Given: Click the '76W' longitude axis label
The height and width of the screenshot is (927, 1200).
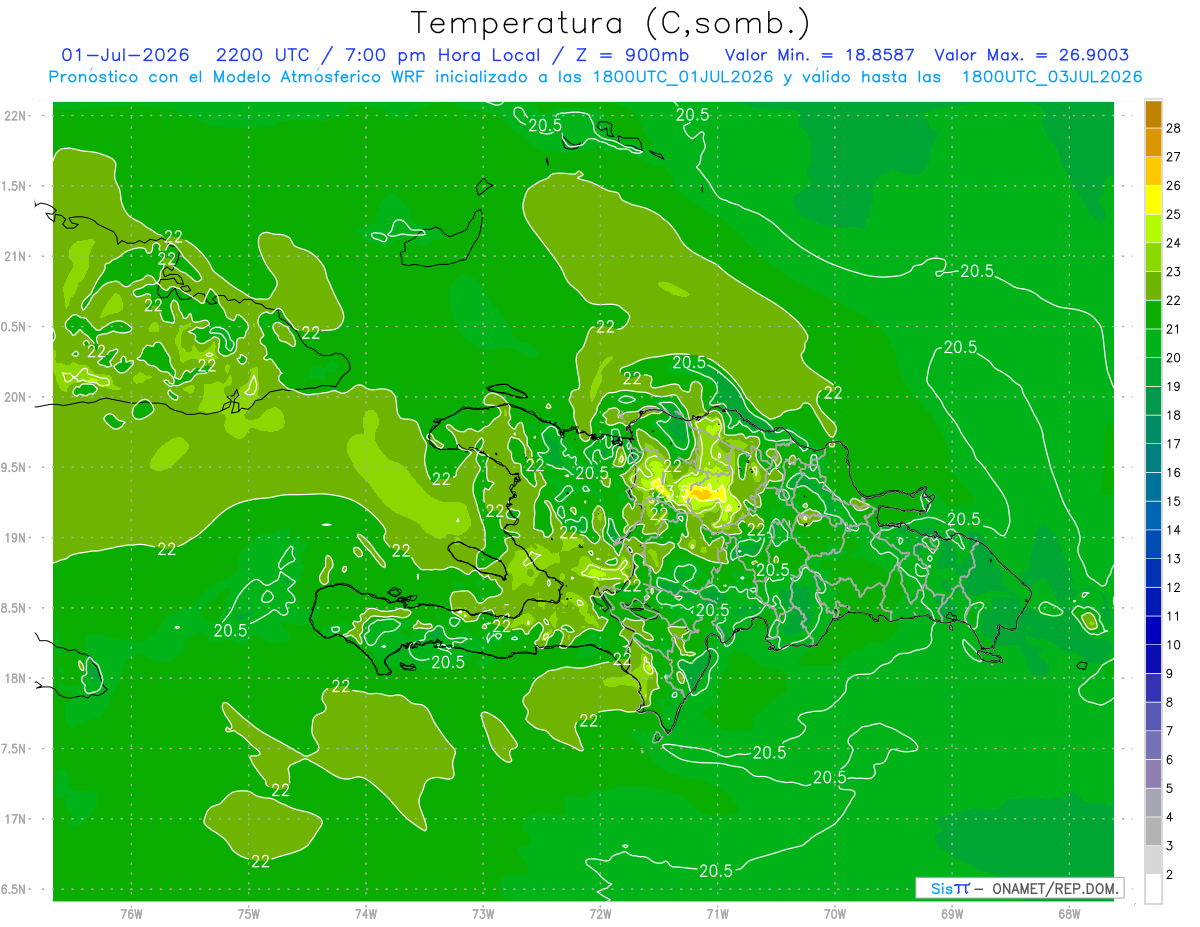Looking at the screenshot, I should (131, 913).
